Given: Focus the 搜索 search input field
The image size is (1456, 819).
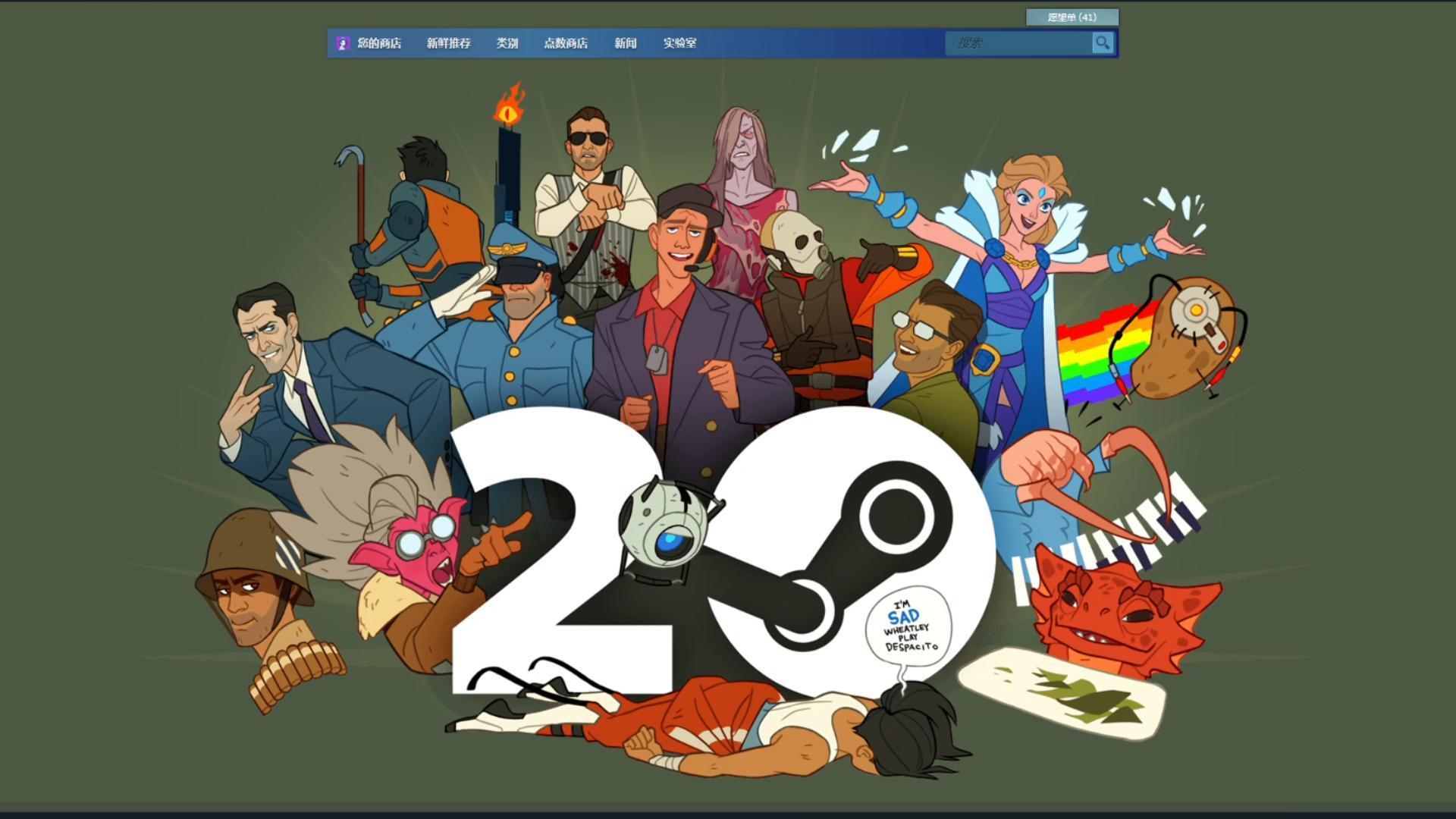Looking at the screenshot, I should point(1018,43).
